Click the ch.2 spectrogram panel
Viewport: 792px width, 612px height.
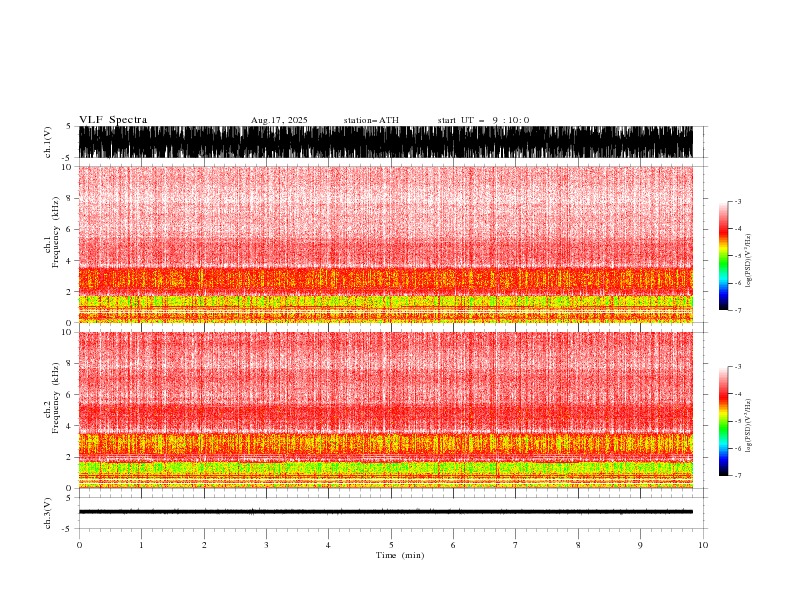[386, 410]
